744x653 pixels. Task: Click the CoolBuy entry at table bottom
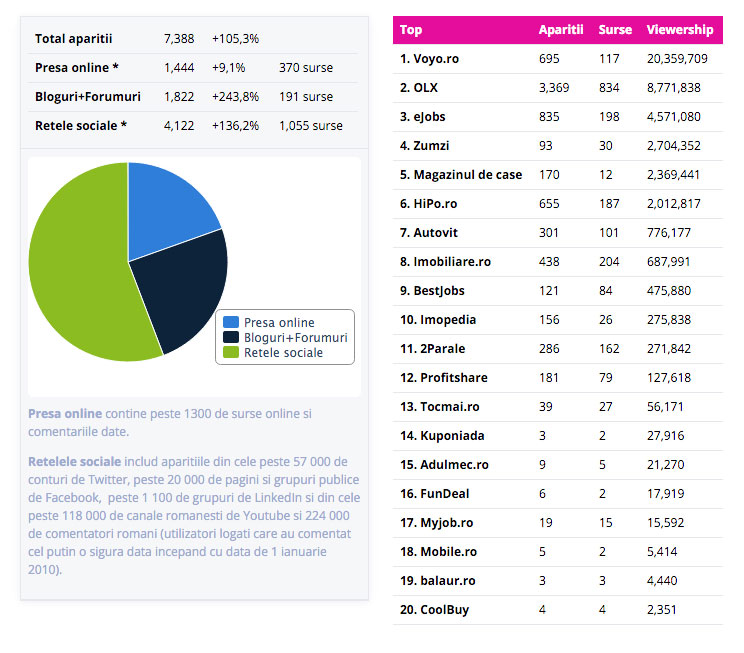(x=434, y=610)
